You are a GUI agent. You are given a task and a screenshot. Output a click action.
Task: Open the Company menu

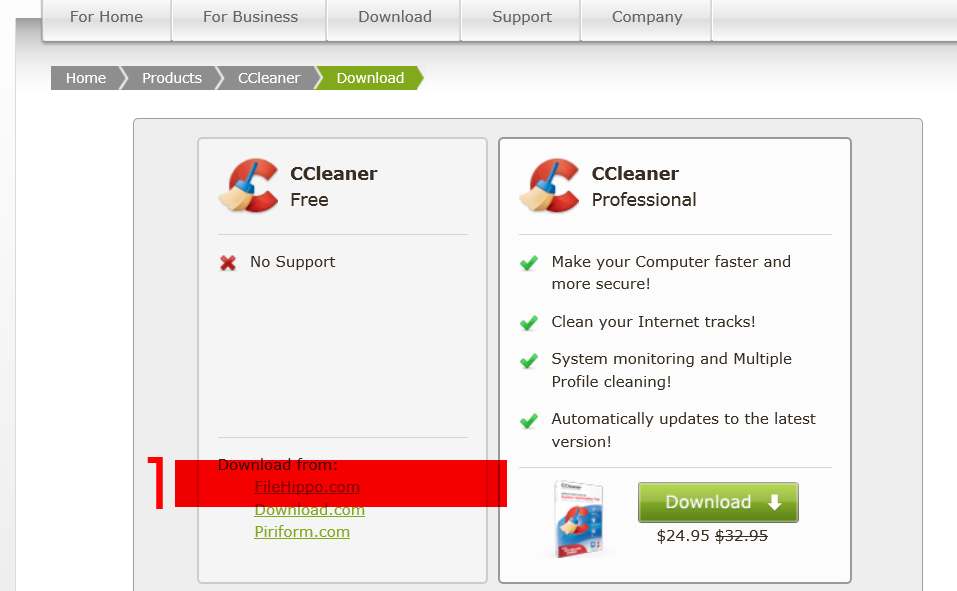[x=647, y=17]
